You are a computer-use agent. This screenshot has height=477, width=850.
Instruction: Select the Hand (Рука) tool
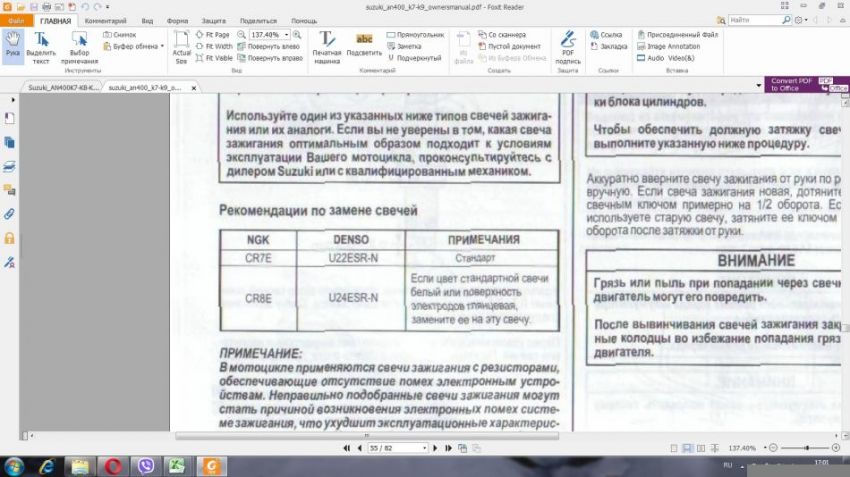click(12, 46)
